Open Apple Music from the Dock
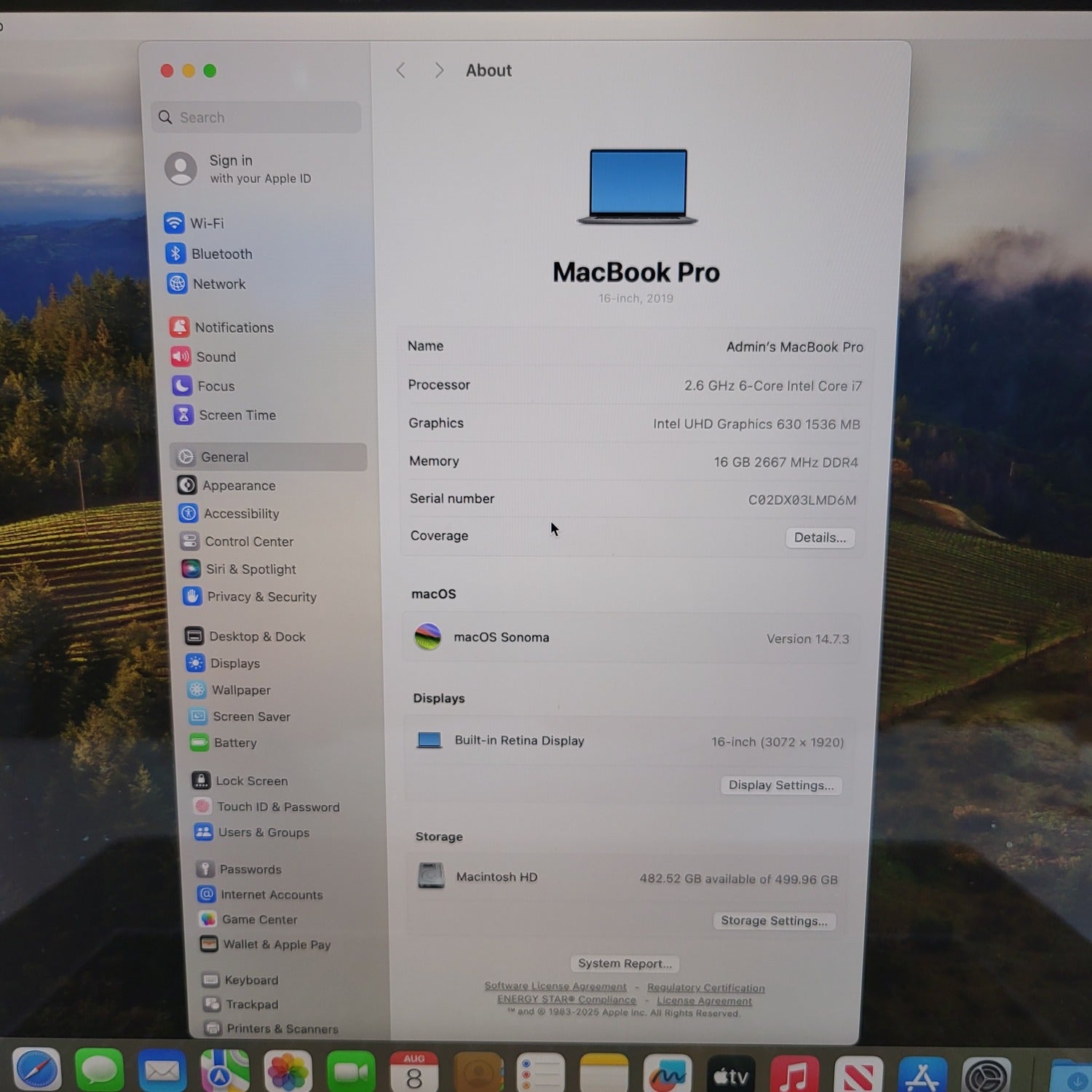The height and width of the screenshot is (1092, 1092). [x=794, y=1073]
